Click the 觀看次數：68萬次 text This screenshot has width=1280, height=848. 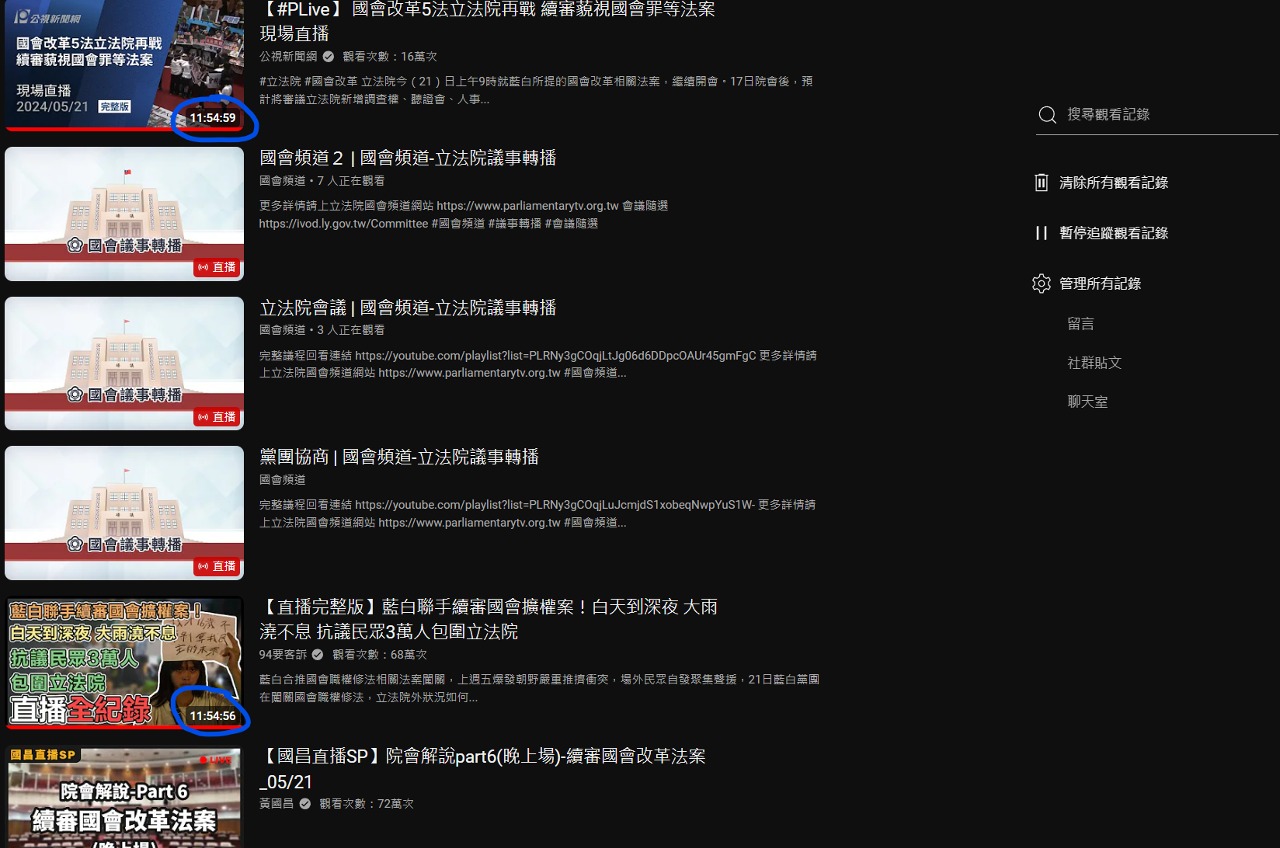[x=380, y=655]
